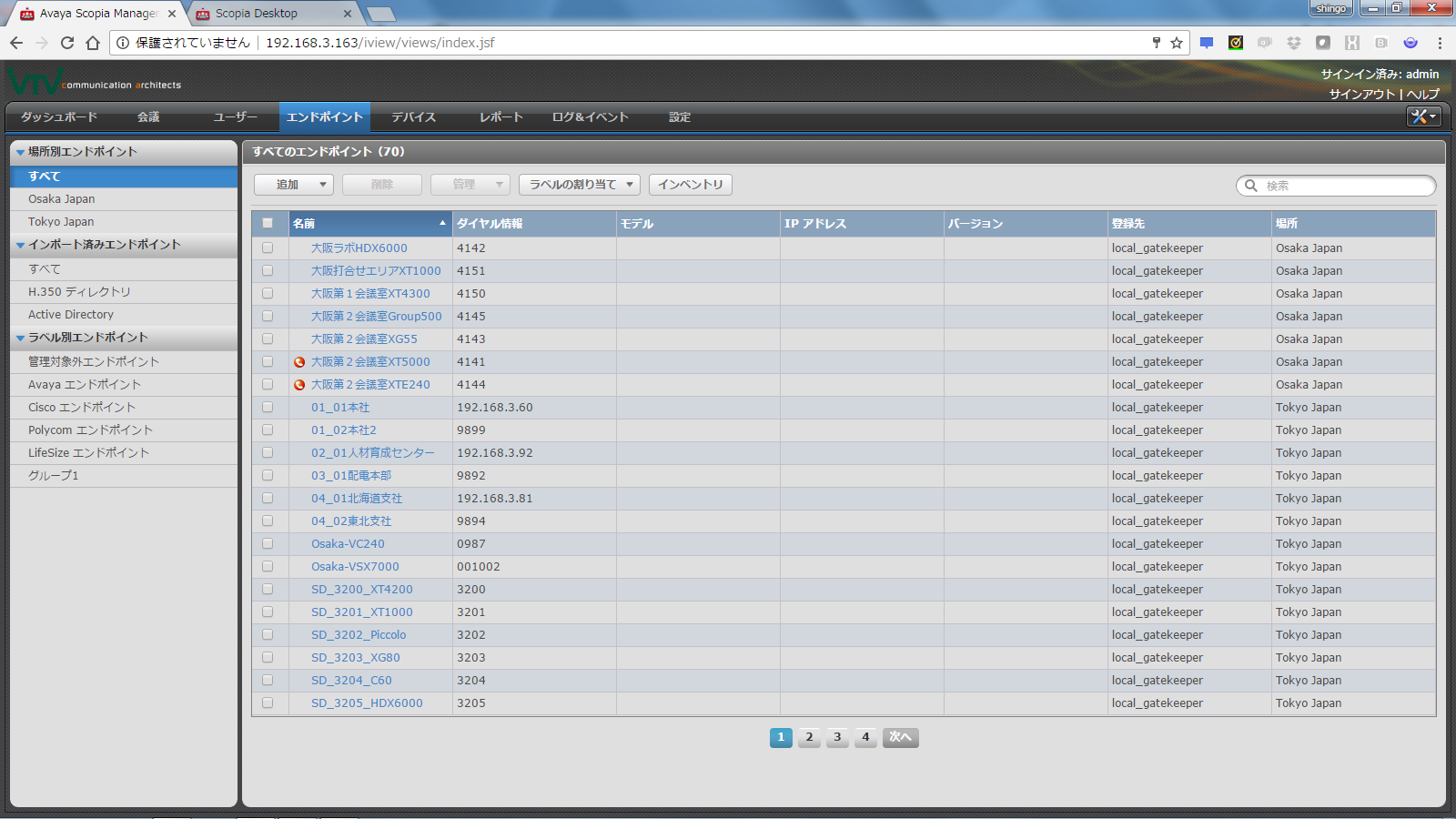Click the name column ascending sort arrow
Viewport: 1456px width, 819px height.
[443, 223]
